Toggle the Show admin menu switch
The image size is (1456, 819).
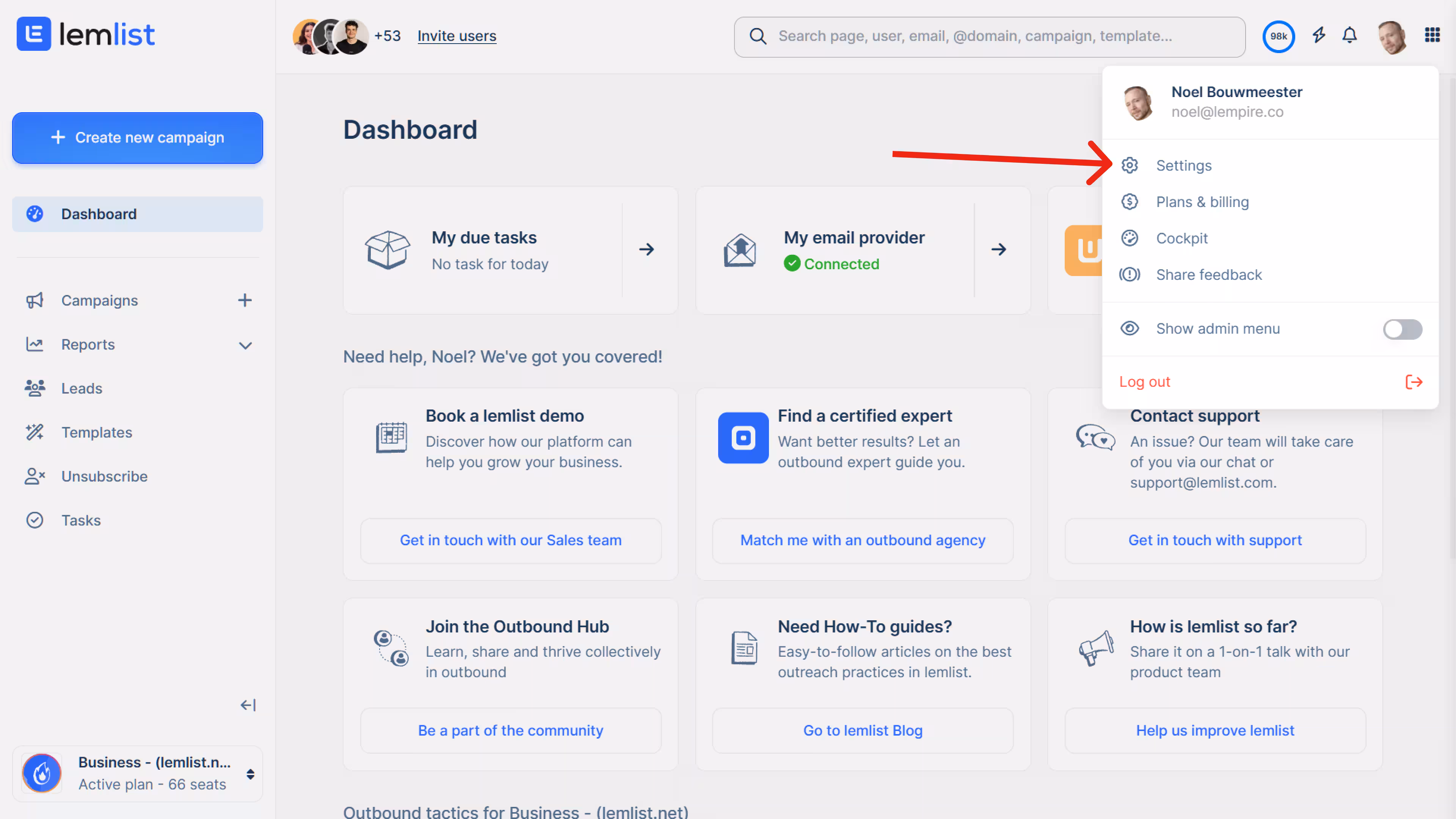pos(1402,329)
